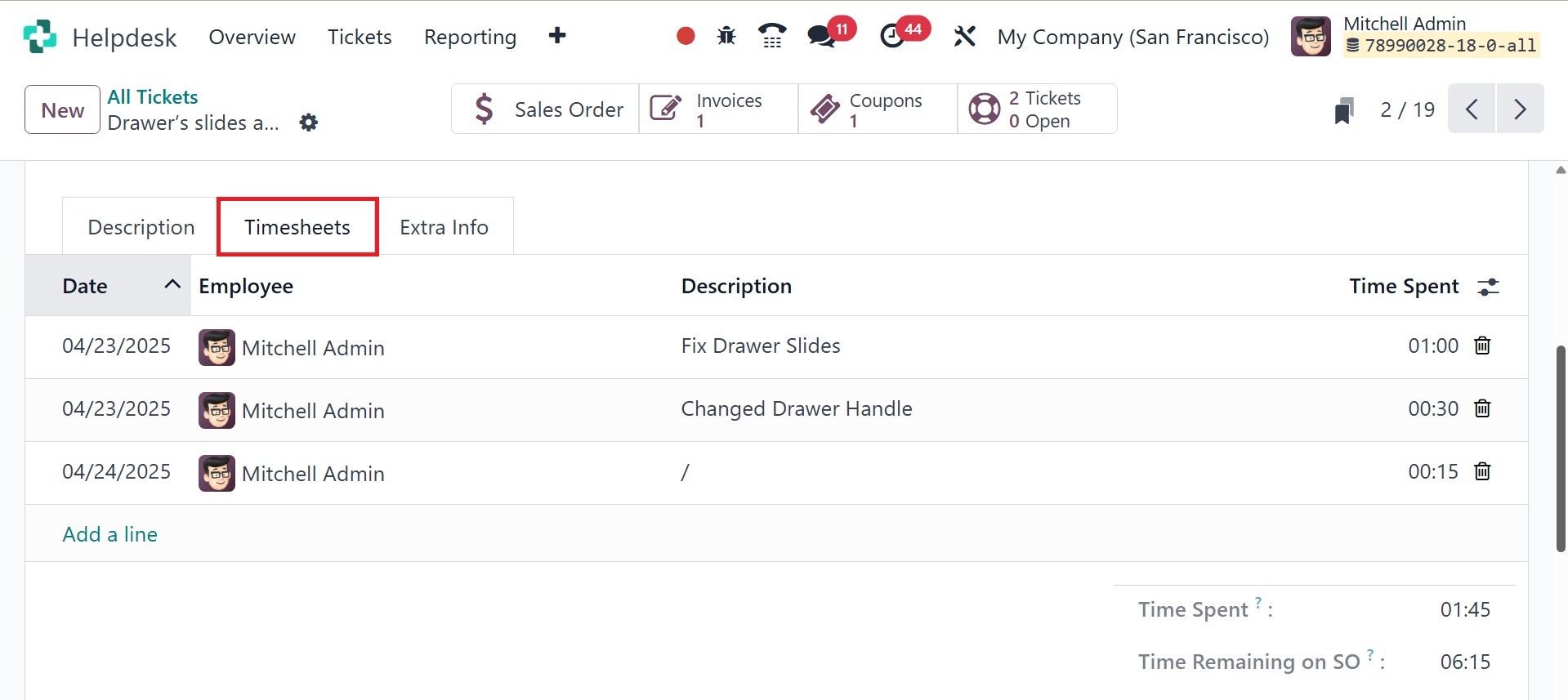The width and height of the screenshot is (1568, 700).
Task: Open optional columns settings toggle
Action: (x=1488, y=287)
